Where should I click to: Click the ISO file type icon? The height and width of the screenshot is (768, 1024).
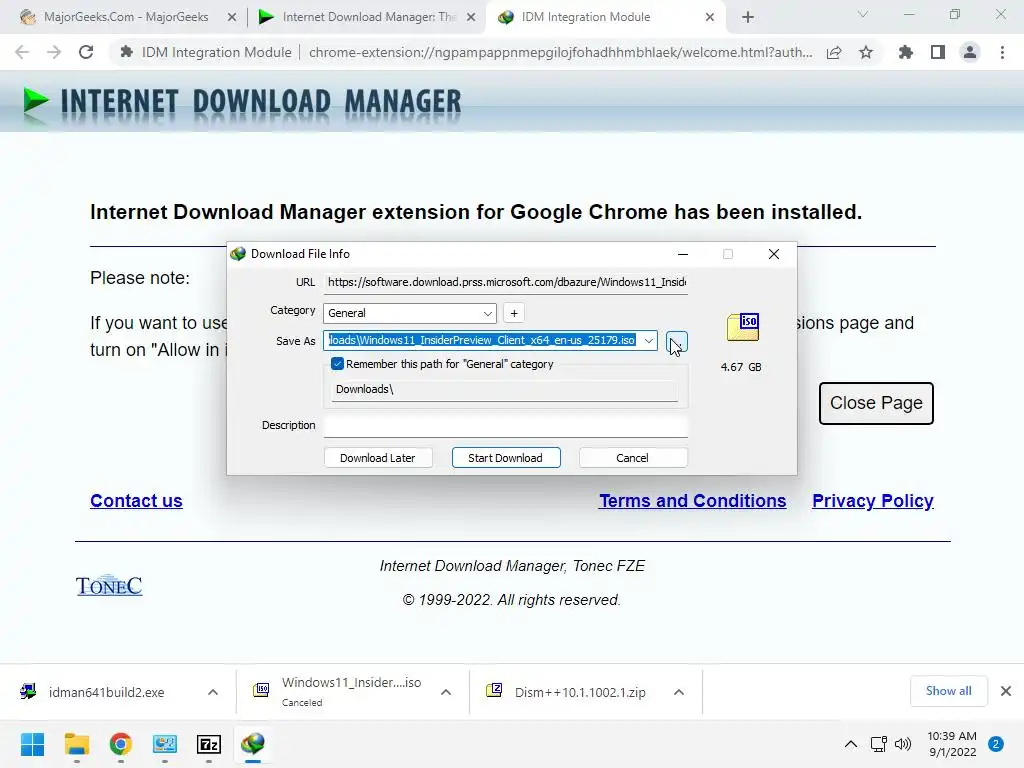[743, 327]
